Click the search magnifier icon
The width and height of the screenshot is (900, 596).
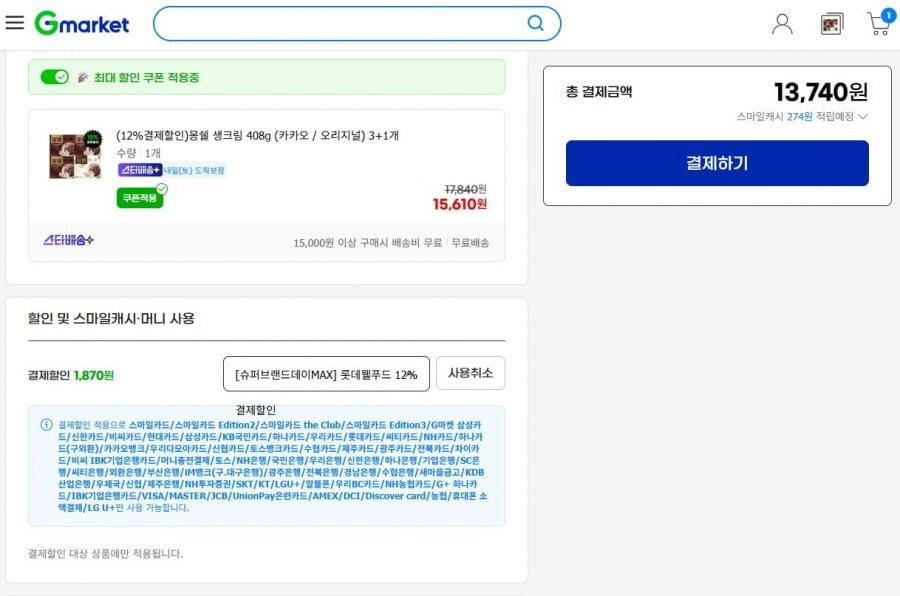pos(536,23)
